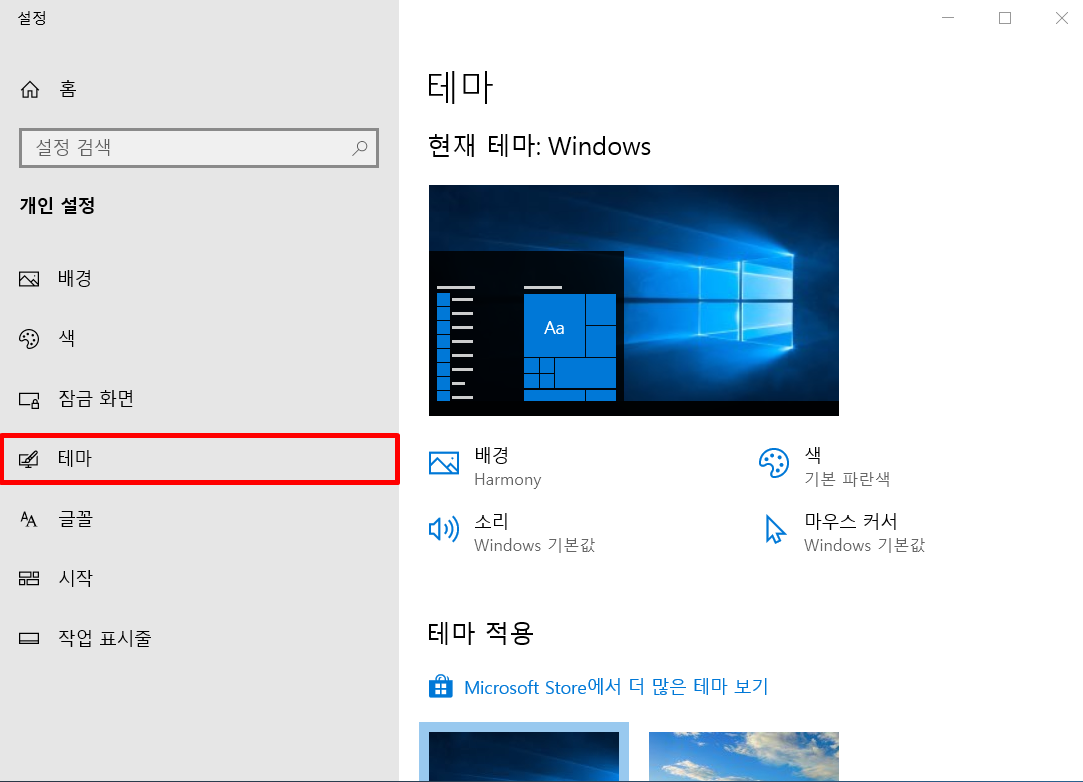The height and width of the screenshot is (782, 1083).
Task: Open 소리 Windows 기본값 setting
Action: coord(535,533)
